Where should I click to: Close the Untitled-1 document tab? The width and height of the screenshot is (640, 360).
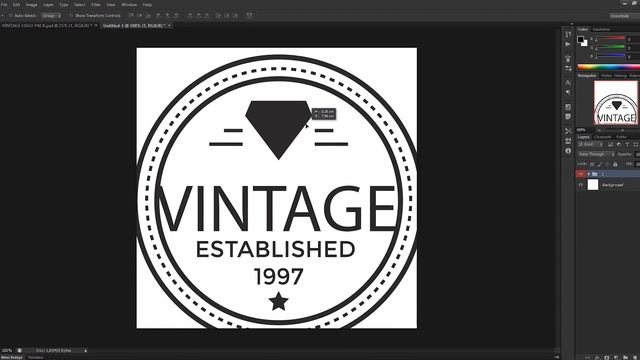169,25
